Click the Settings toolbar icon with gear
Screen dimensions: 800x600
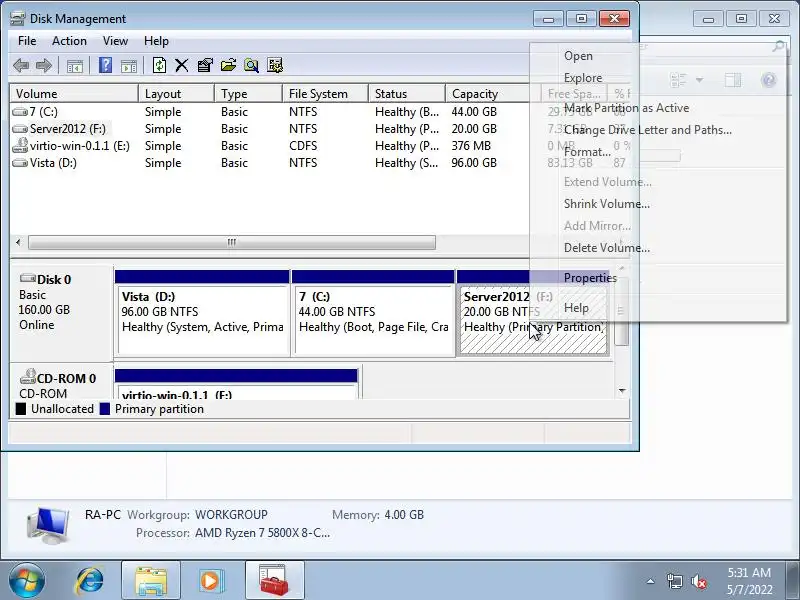[x=274, y=65]
